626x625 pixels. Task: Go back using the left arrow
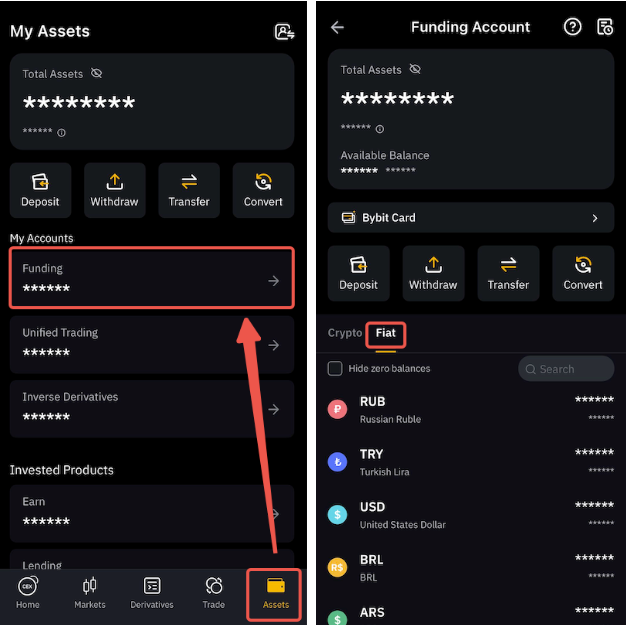[337, 27]
